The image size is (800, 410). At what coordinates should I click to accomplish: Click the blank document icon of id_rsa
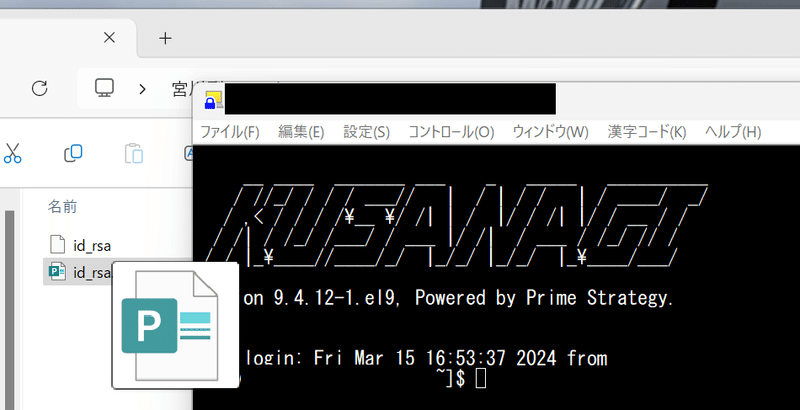click(57, 244)
